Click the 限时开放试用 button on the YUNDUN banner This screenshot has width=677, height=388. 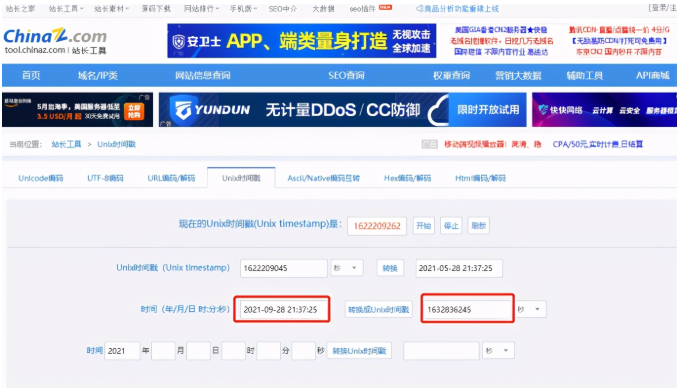pyautogui.click(x=488, y=110)
